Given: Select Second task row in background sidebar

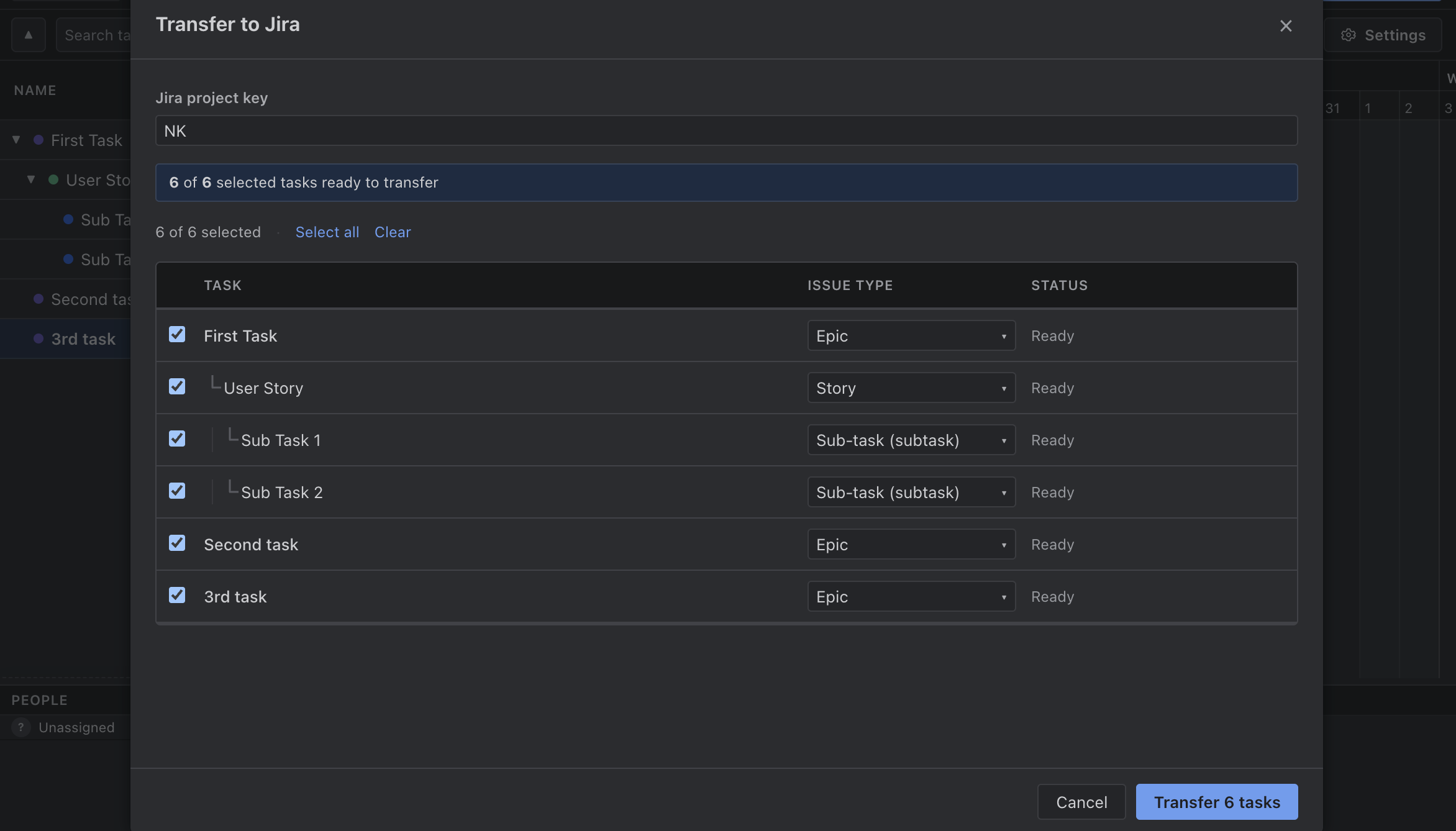Looking at the screenshot, I should coord(65,299).
